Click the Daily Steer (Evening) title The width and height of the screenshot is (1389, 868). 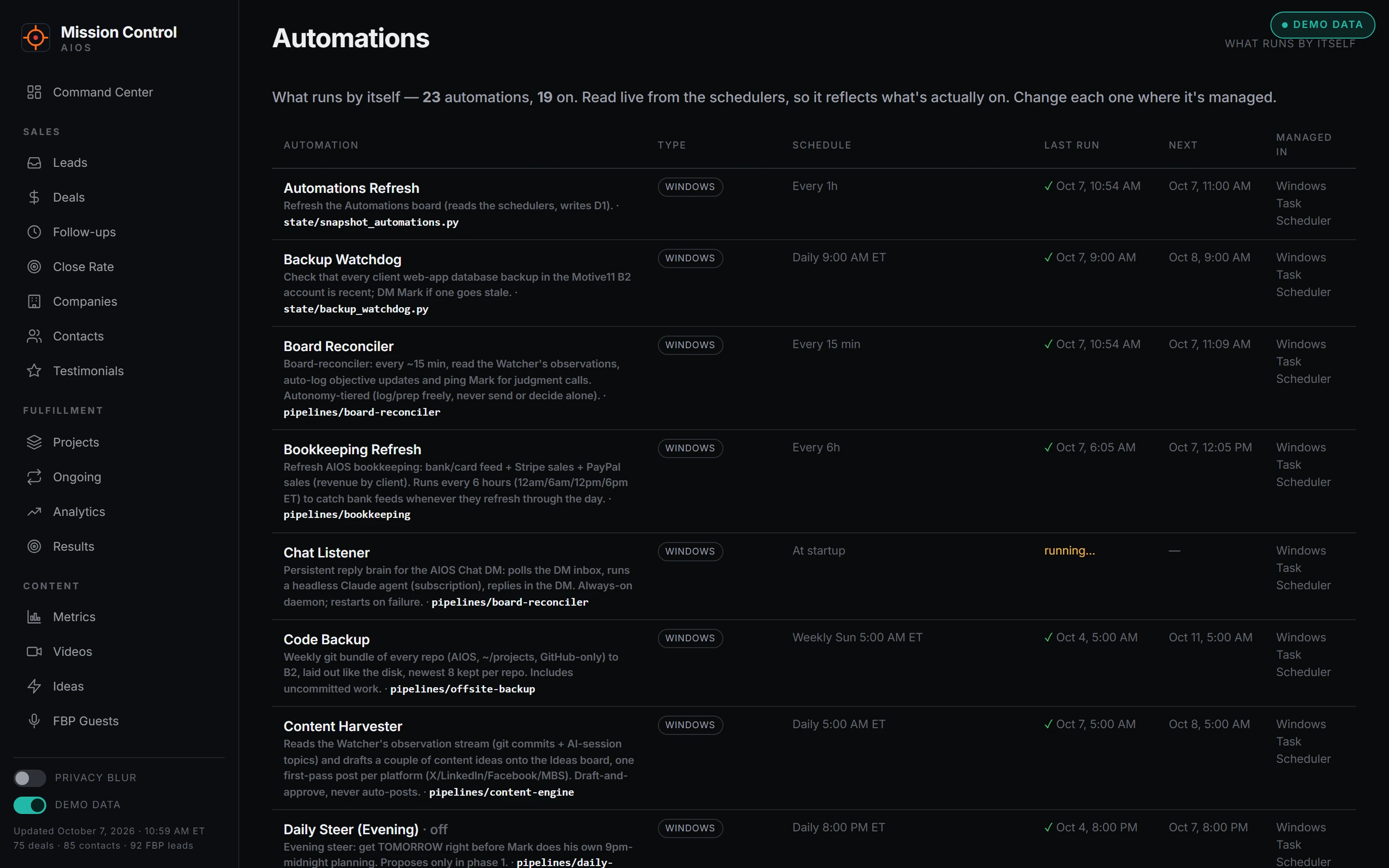pos(351,829)
